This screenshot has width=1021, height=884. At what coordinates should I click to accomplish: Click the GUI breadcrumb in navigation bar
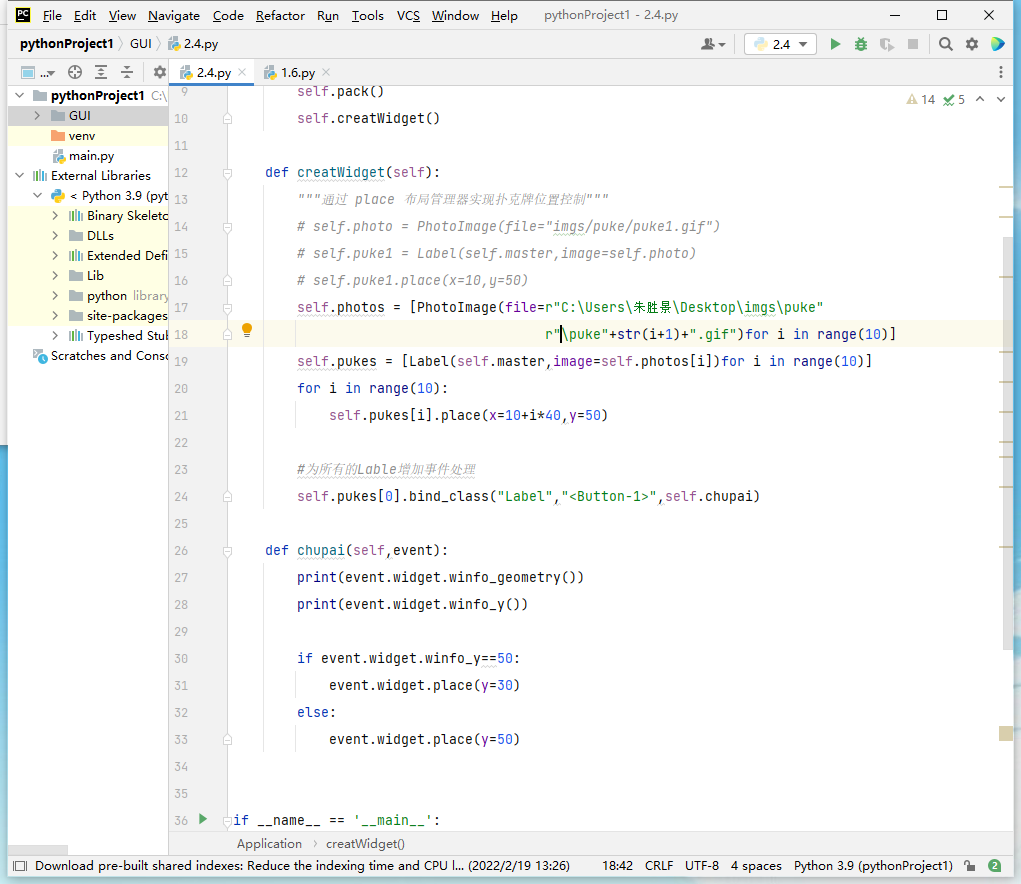141,44
